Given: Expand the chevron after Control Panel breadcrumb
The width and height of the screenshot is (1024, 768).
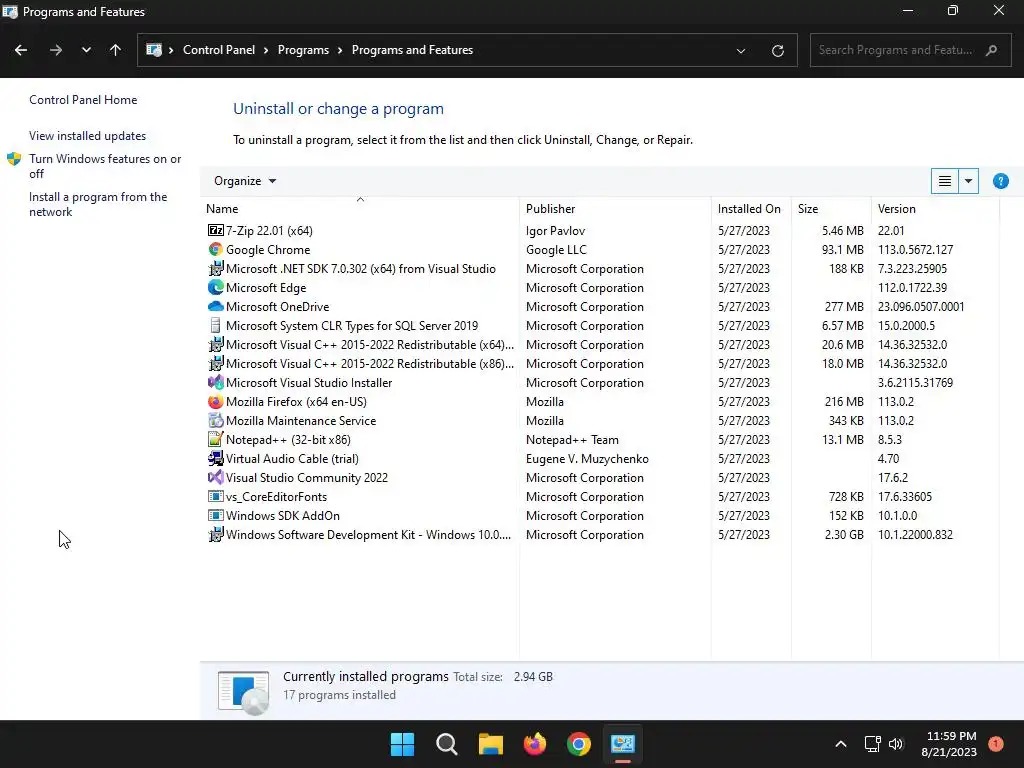Looking at the screenshot, I should [x=266, y=50].
